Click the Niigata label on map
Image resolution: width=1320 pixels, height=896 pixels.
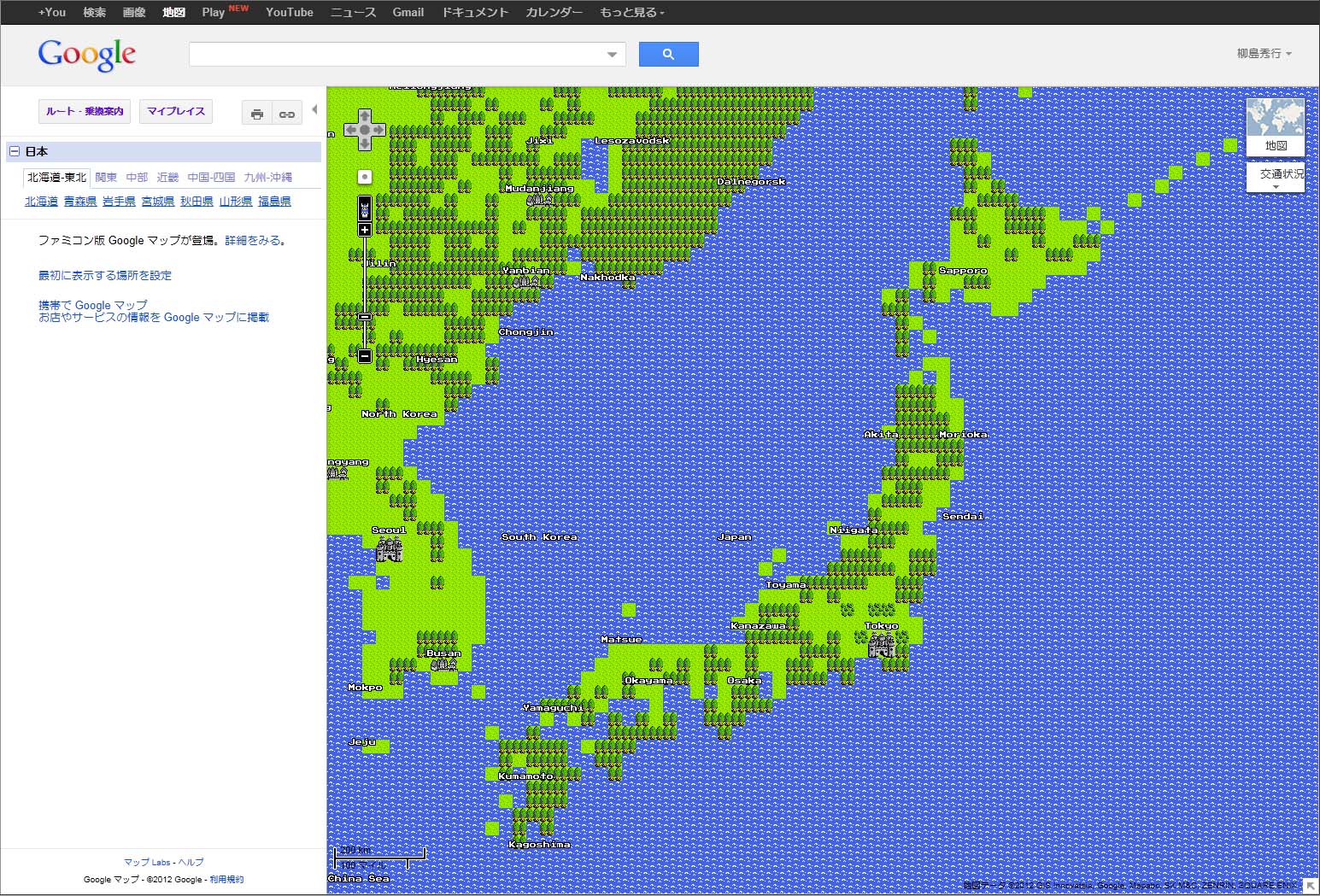tap(854, 530)
